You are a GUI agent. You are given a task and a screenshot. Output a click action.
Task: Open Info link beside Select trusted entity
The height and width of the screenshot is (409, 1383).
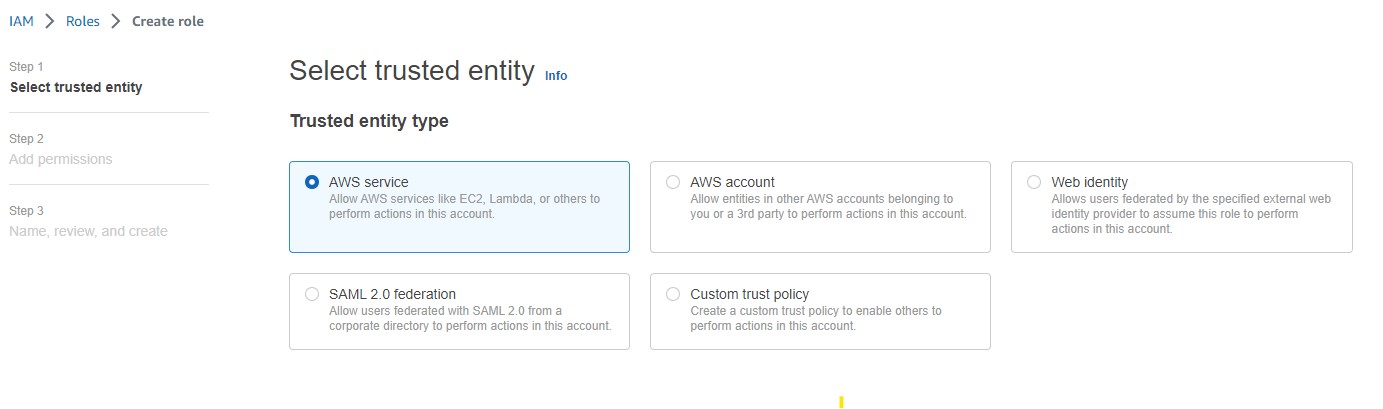coord(556,75)
